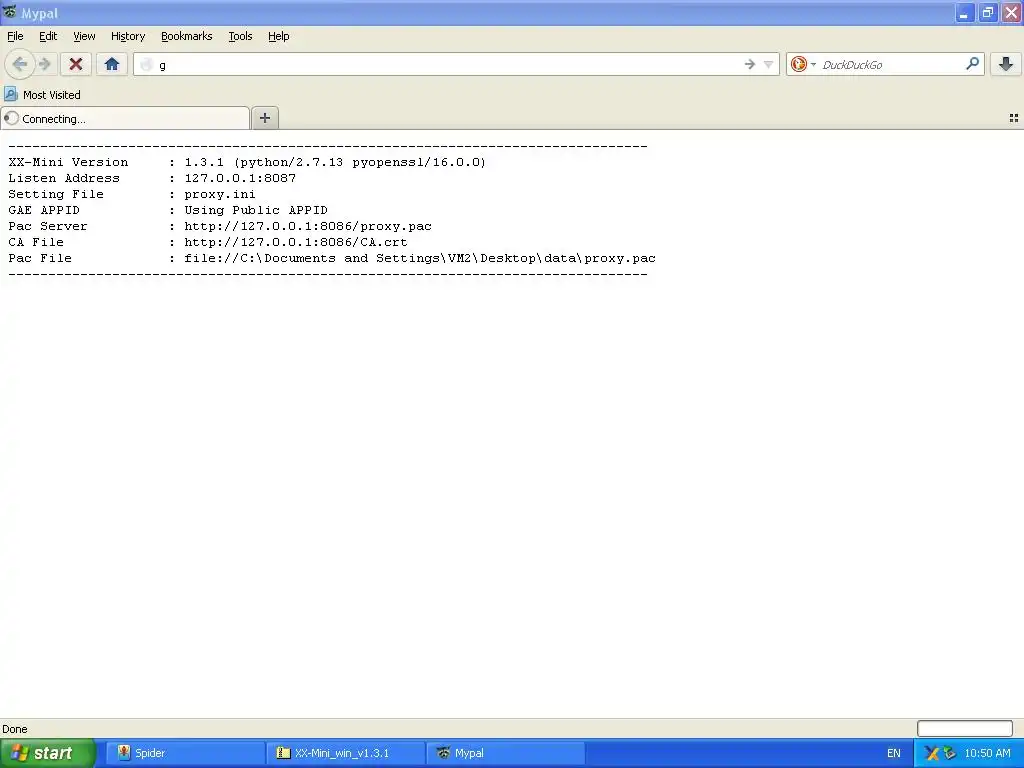This screenshot has height=768, width=1024.
Task: Click the 10:50 AM clock
Action: (x=987, y=753)
